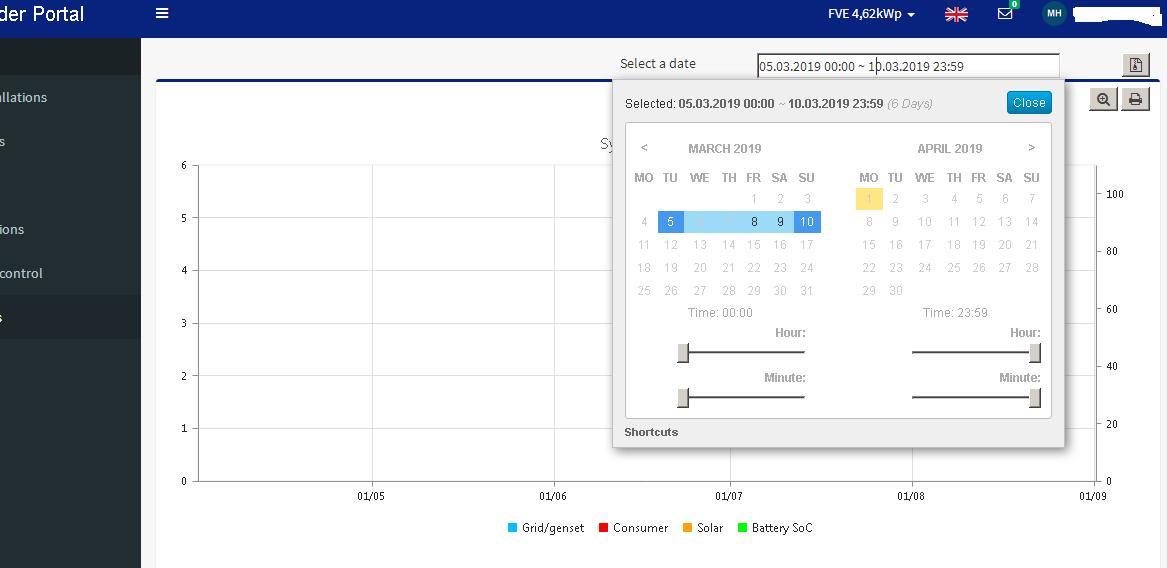
Task: Click the date range input field
Action: 908,66
